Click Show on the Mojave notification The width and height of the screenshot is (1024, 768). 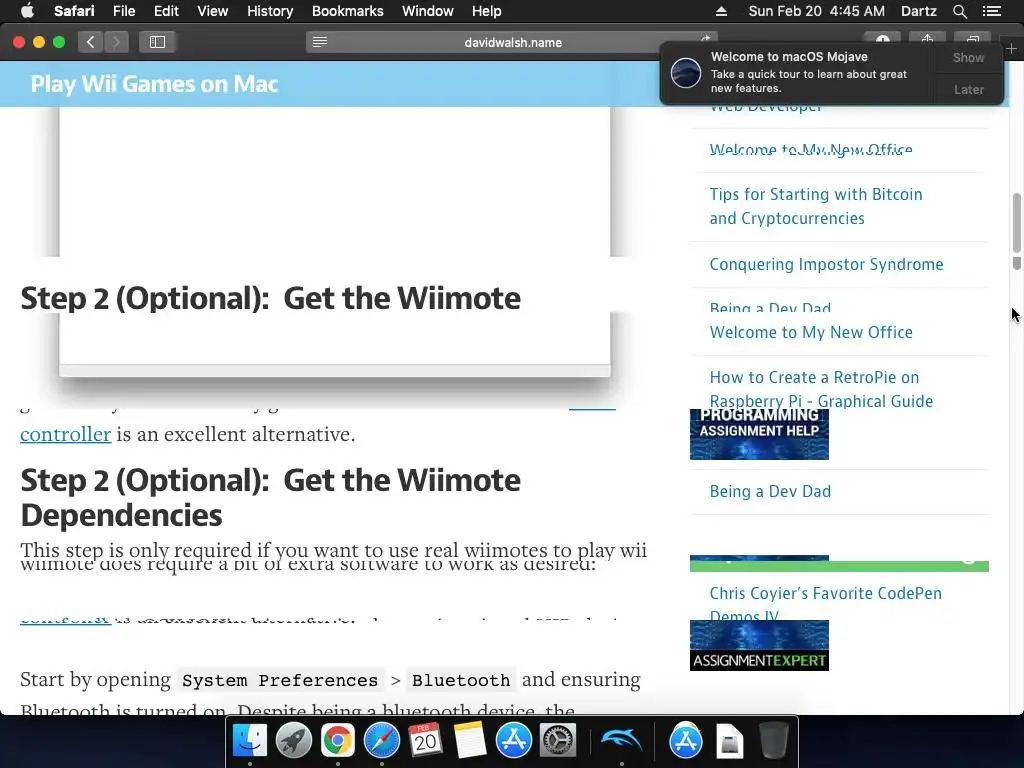tap(968, 57)
